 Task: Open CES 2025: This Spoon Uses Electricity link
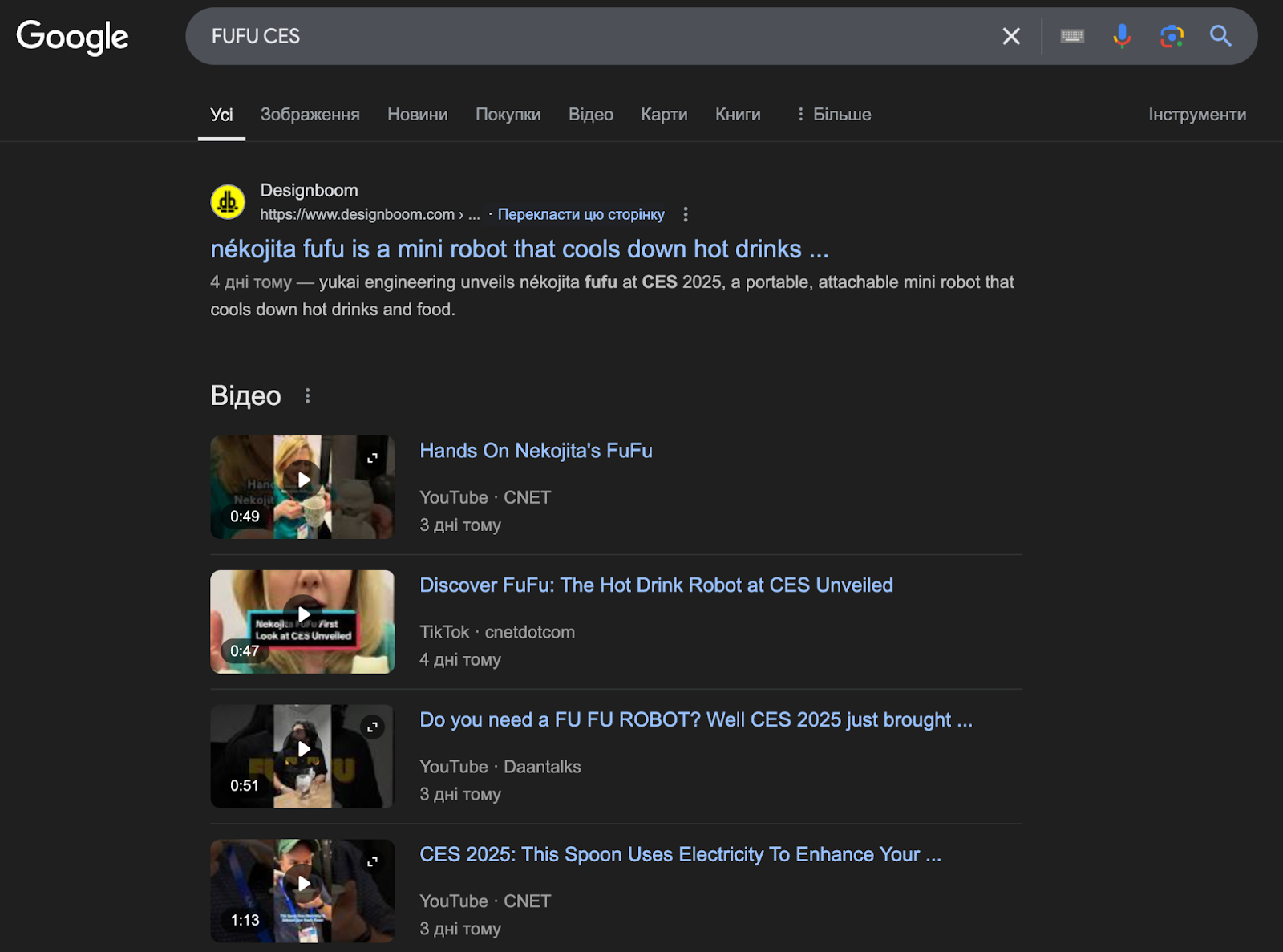click(680, 855)
